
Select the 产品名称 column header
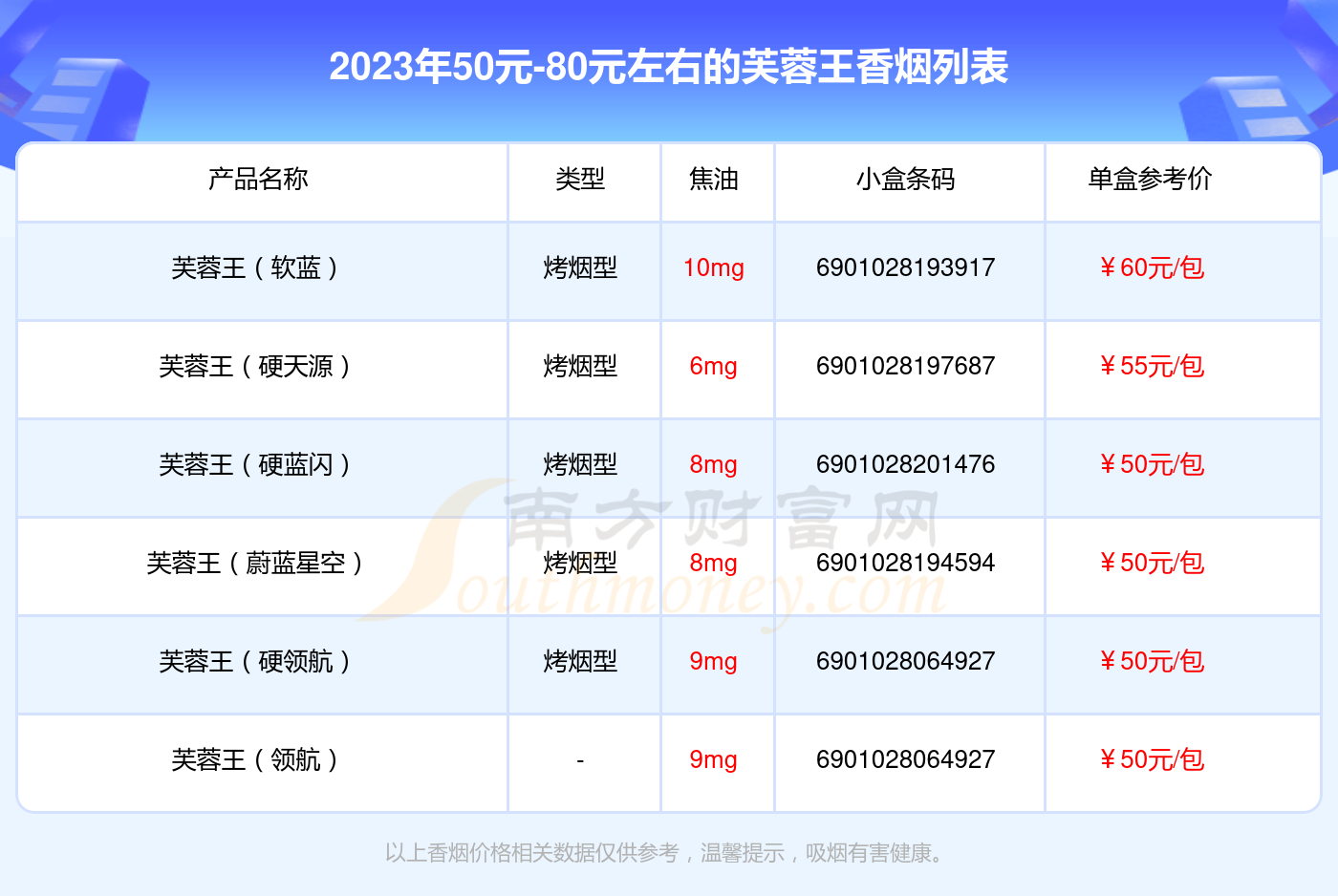258,179
